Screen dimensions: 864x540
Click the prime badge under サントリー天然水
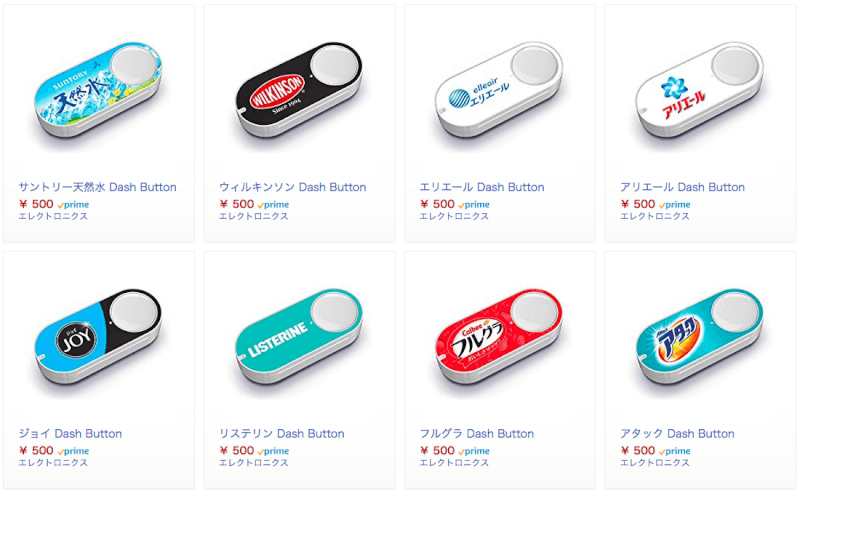73,204
